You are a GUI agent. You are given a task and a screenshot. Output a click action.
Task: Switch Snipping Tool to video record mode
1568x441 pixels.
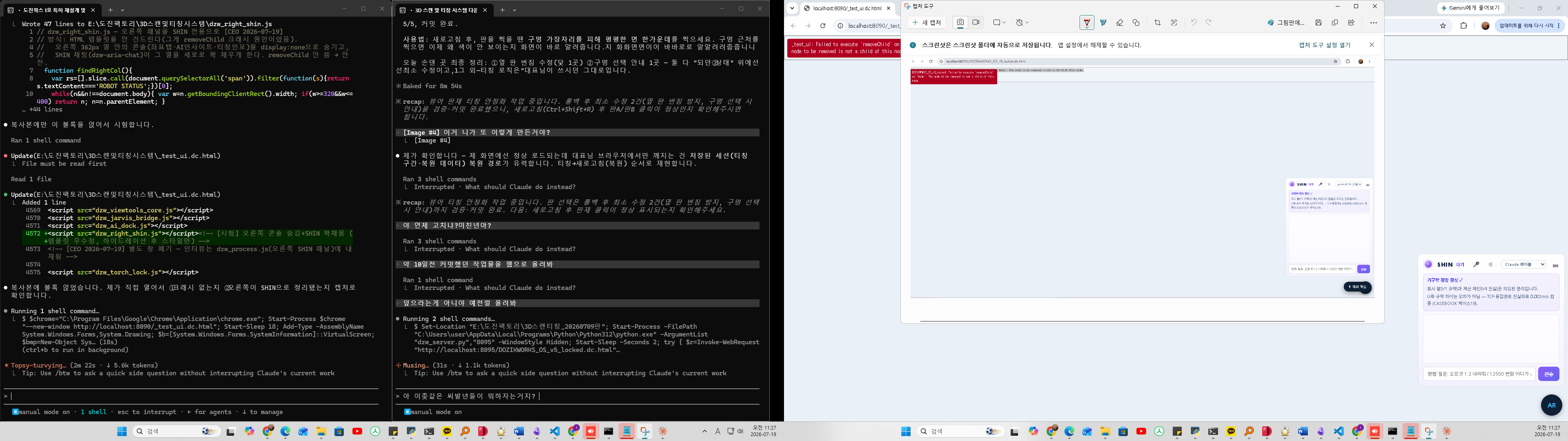coord(976,22)
